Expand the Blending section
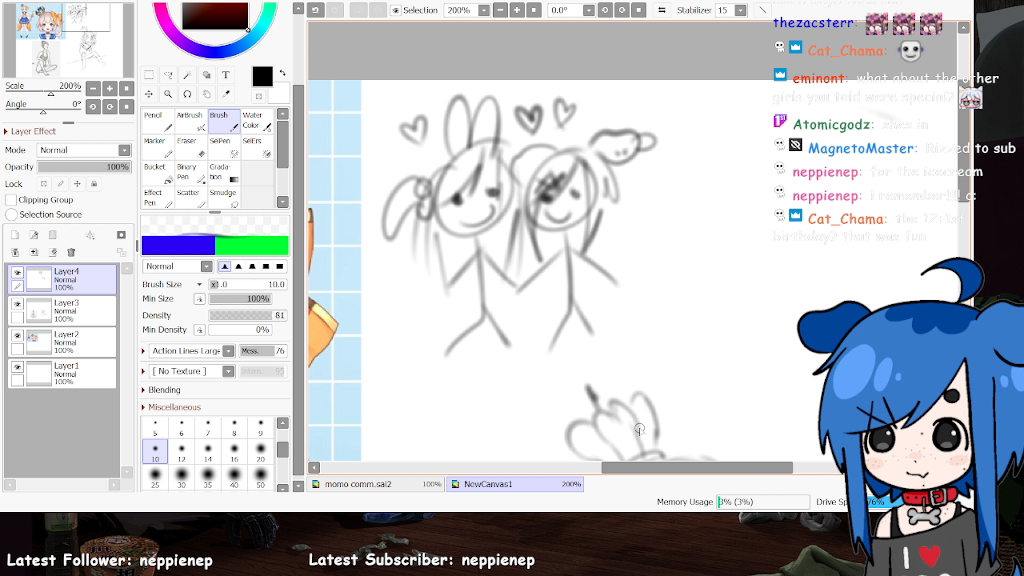Viewport: 1024px width, 576px height. (164, 390)
